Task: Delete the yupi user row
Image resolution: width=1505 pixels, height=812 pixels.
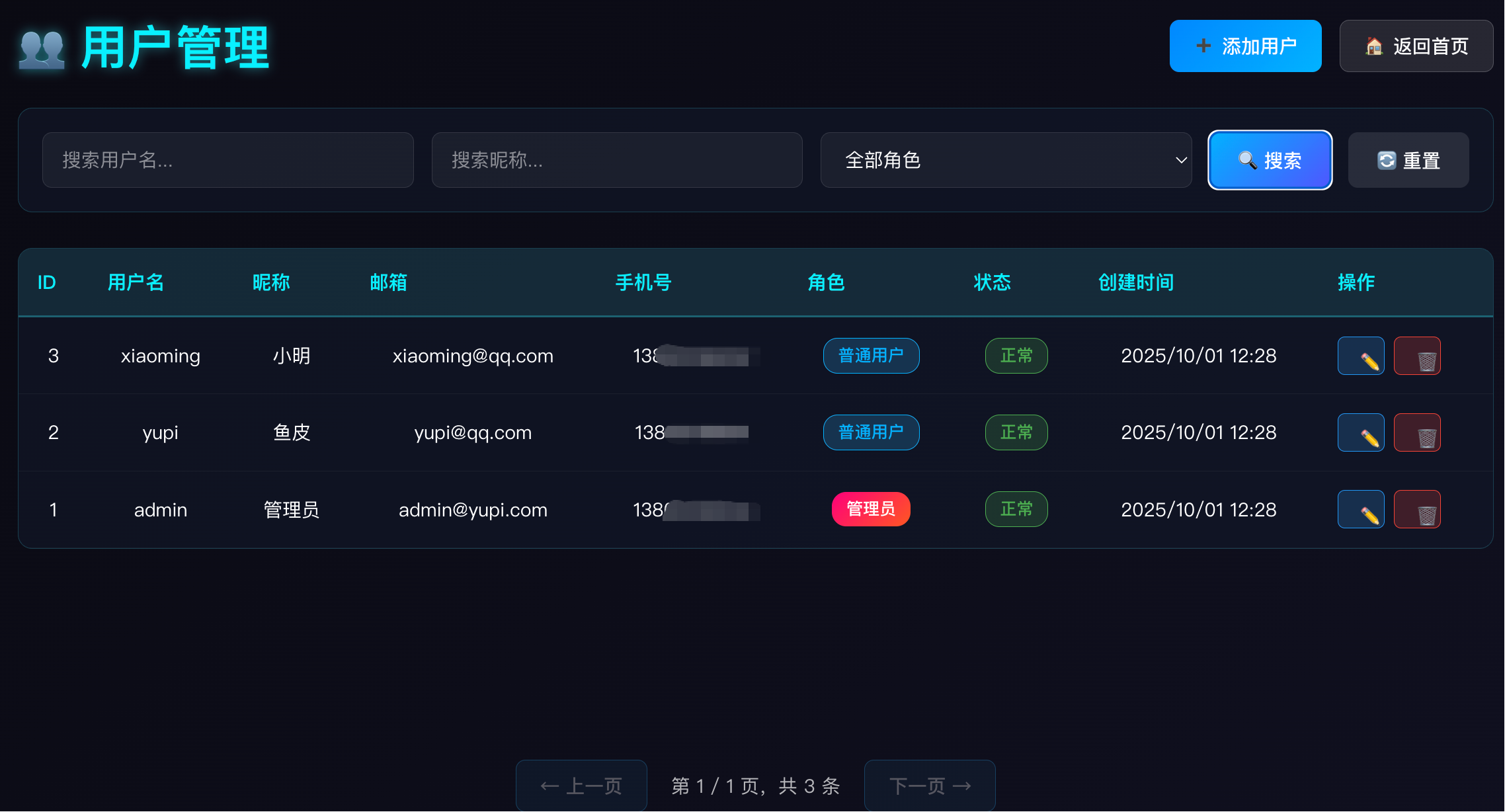Action: [x=1417, y=432]
